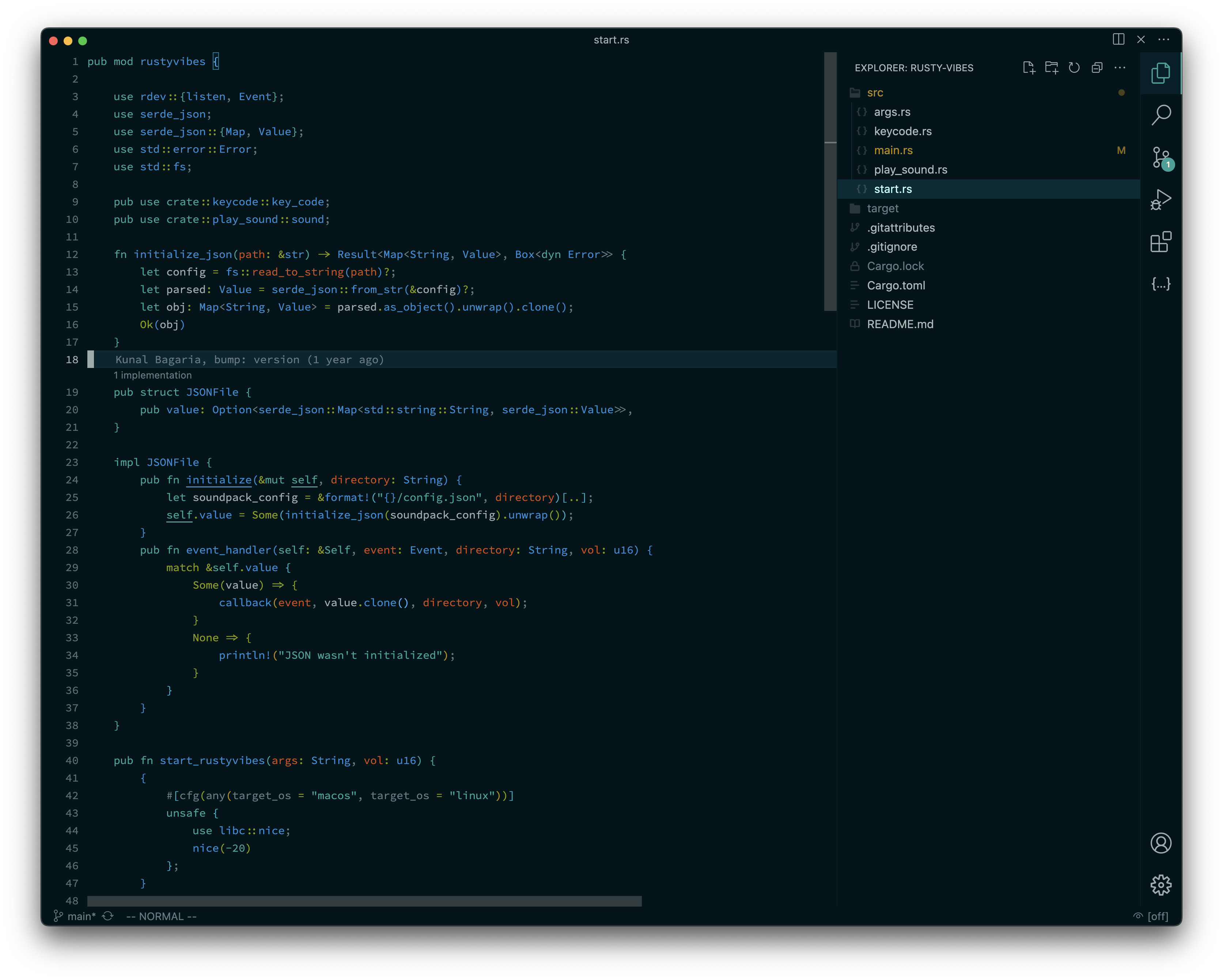Open the Source Control view
Screen dimensions: 1223x980
tap(1160, 157)
